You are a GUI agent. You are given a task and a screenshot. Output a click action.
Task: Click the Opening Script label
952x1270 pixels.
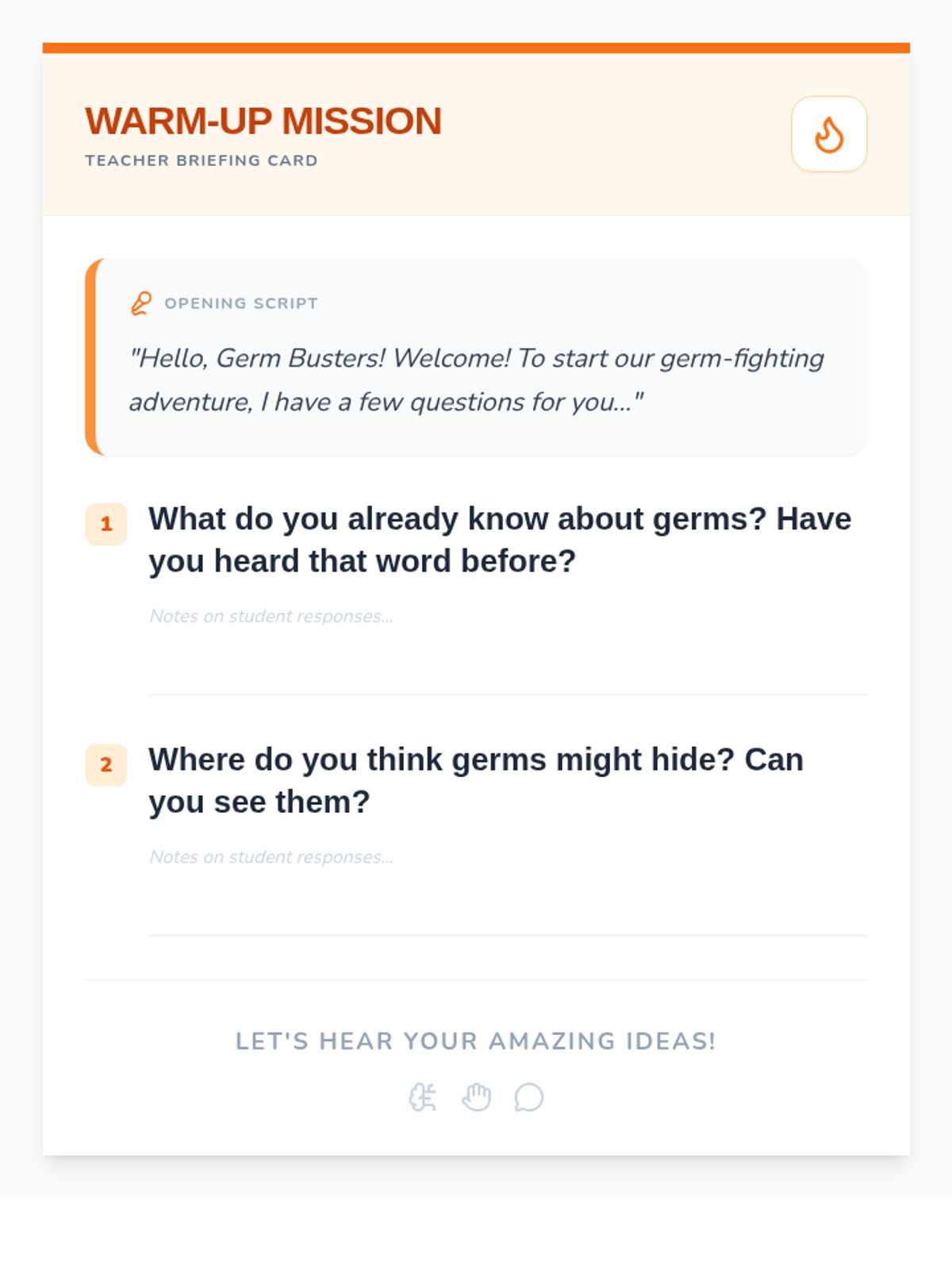coord(241,303)
